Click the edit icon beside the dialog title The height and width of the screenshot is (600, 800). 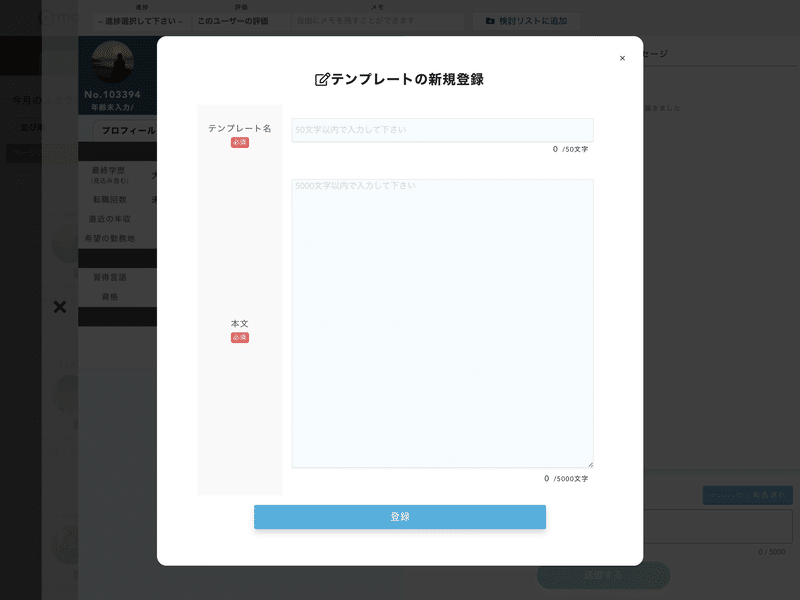click(322, 80)
